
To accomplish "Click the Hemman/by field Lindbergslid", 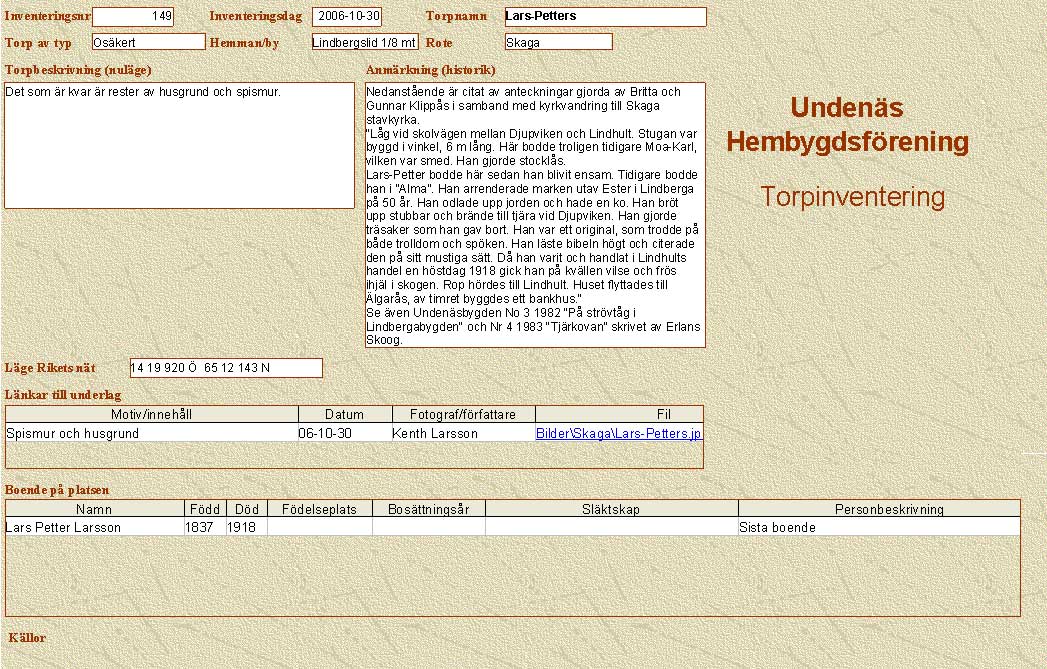I will [364, 42].
